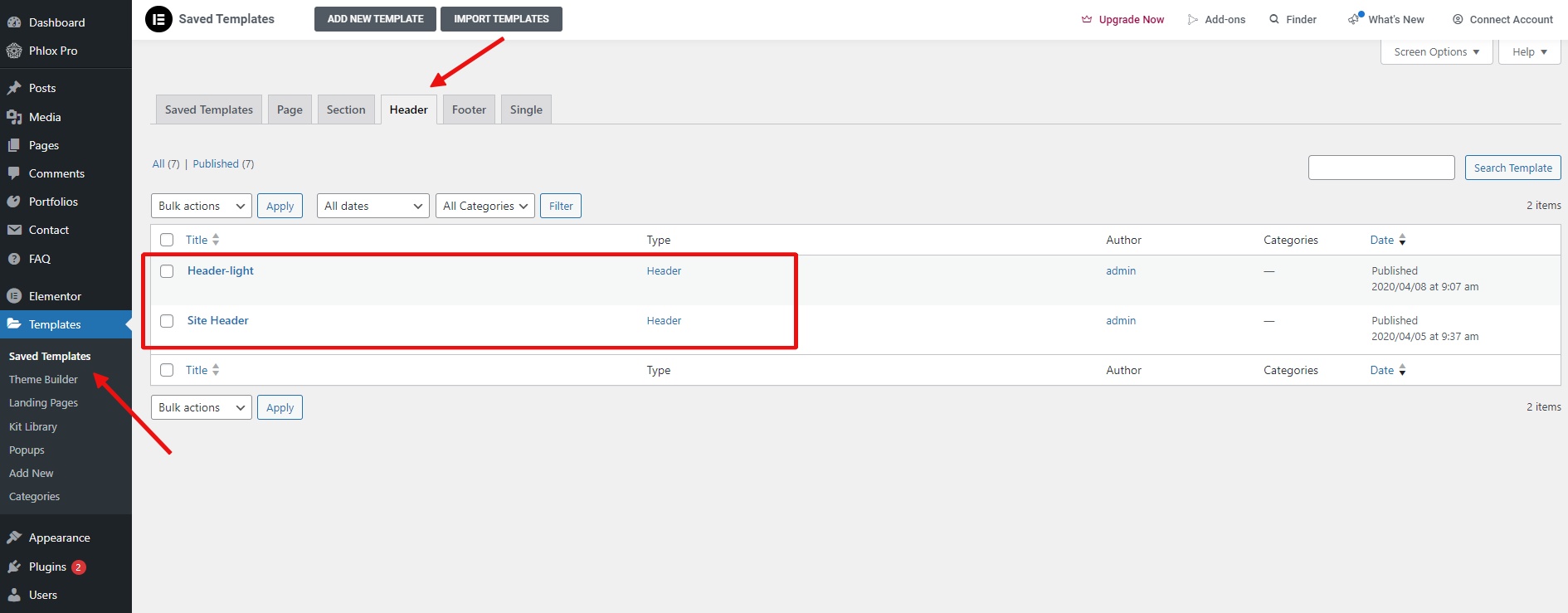Switch to the Footer tab
The image size is (1568, 613).
pyautogui.click(x=469, y=109)
